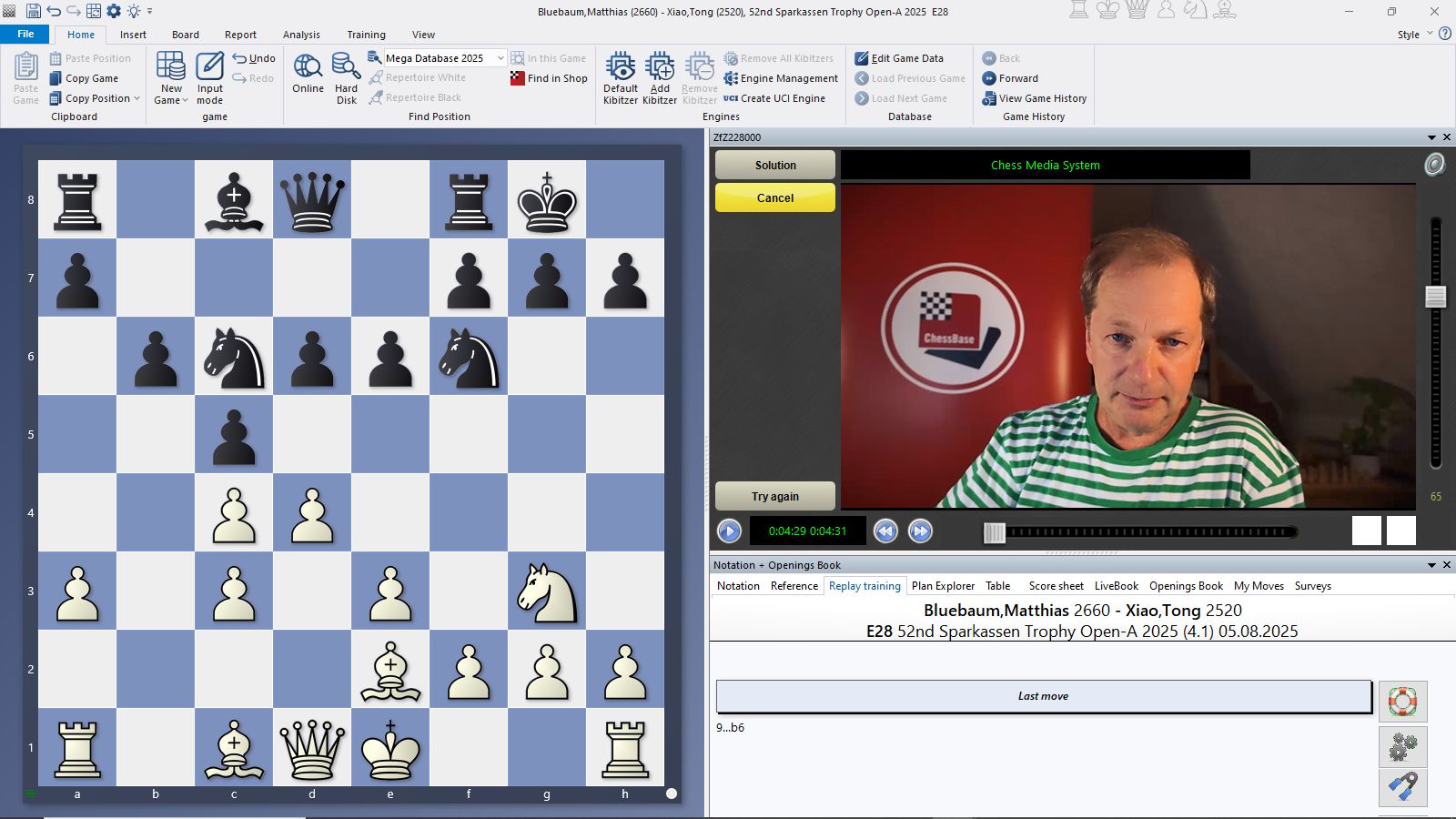Expand the Copy Position dropdown arrow

pyautogui.click(x=137, y=98)
